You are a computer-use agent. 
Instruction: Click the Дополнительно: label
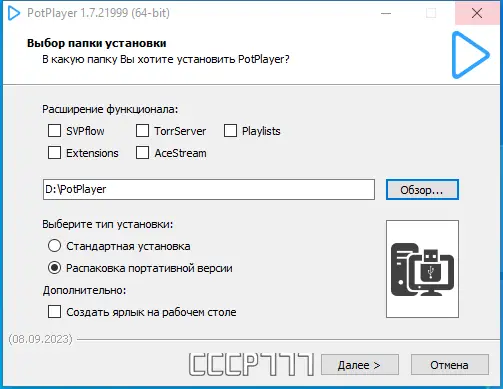point(84,290)
